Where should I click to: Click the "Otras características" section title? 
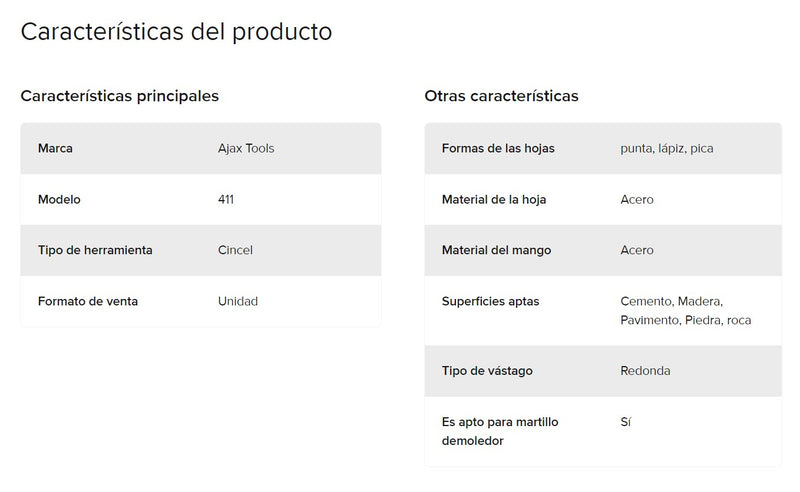tap(501, 96)
